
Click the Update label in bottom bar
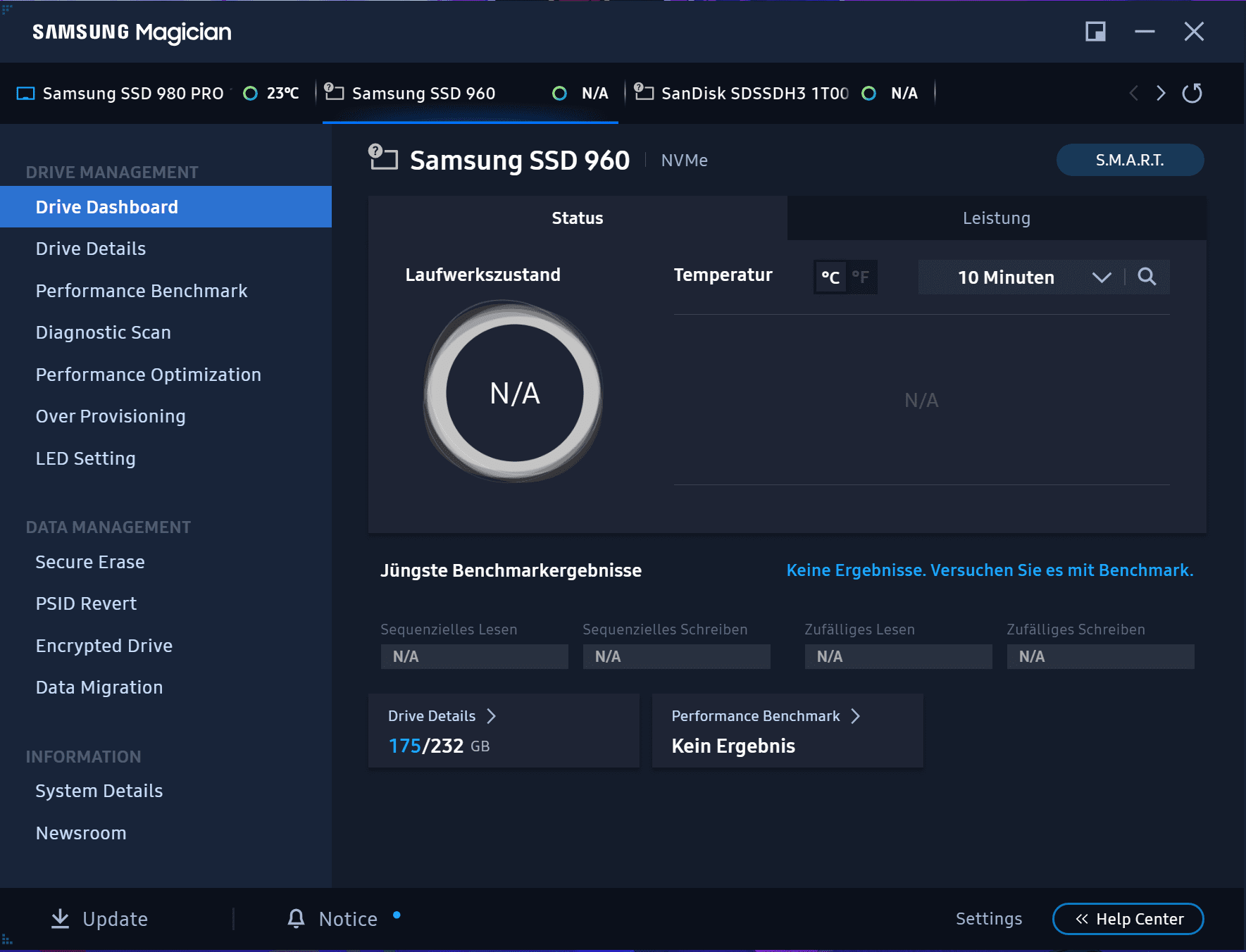click(x=115, y=919)
